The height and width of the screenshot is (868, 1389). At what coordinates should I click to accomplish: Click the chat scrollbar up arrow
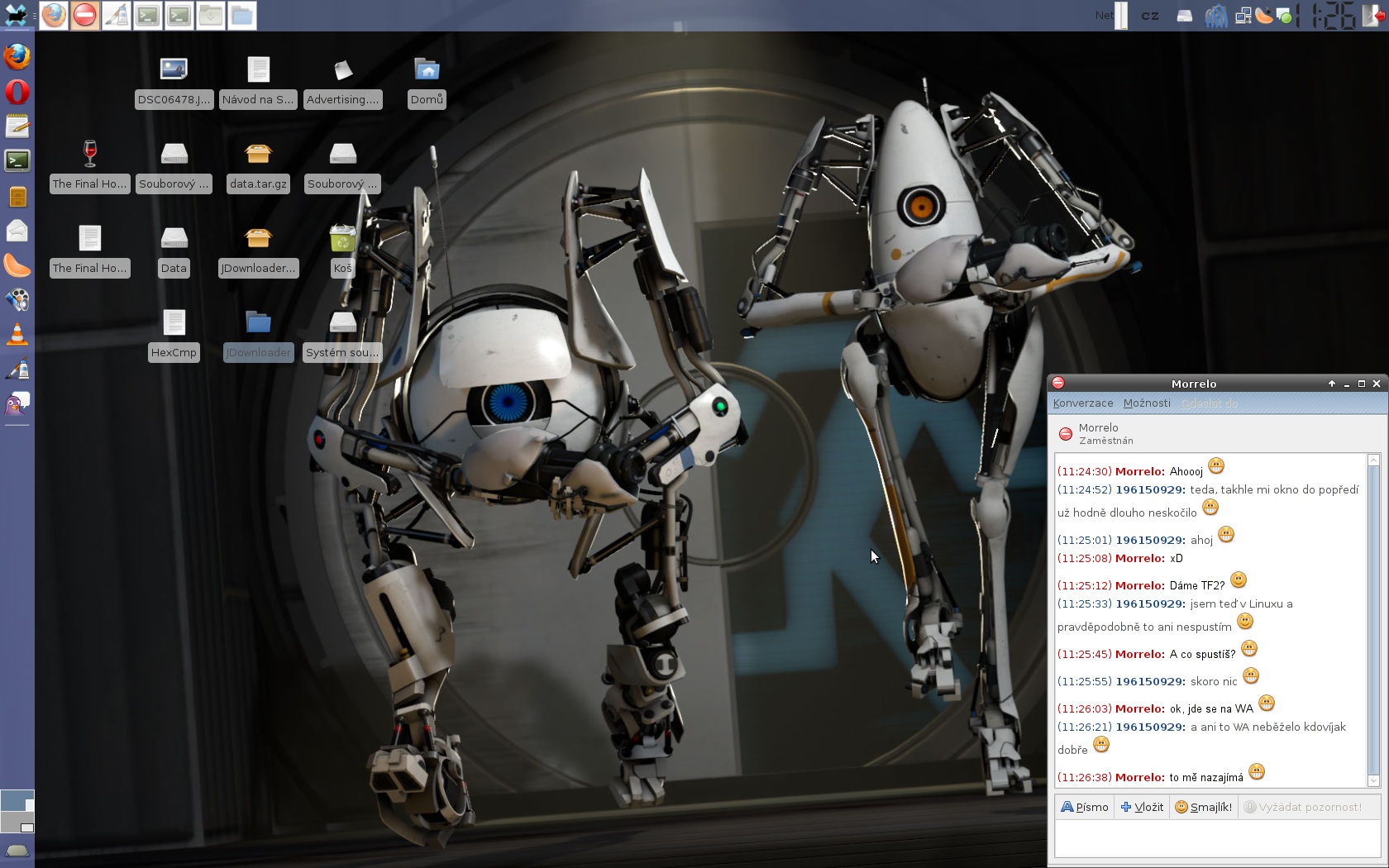click(1373, 460)
